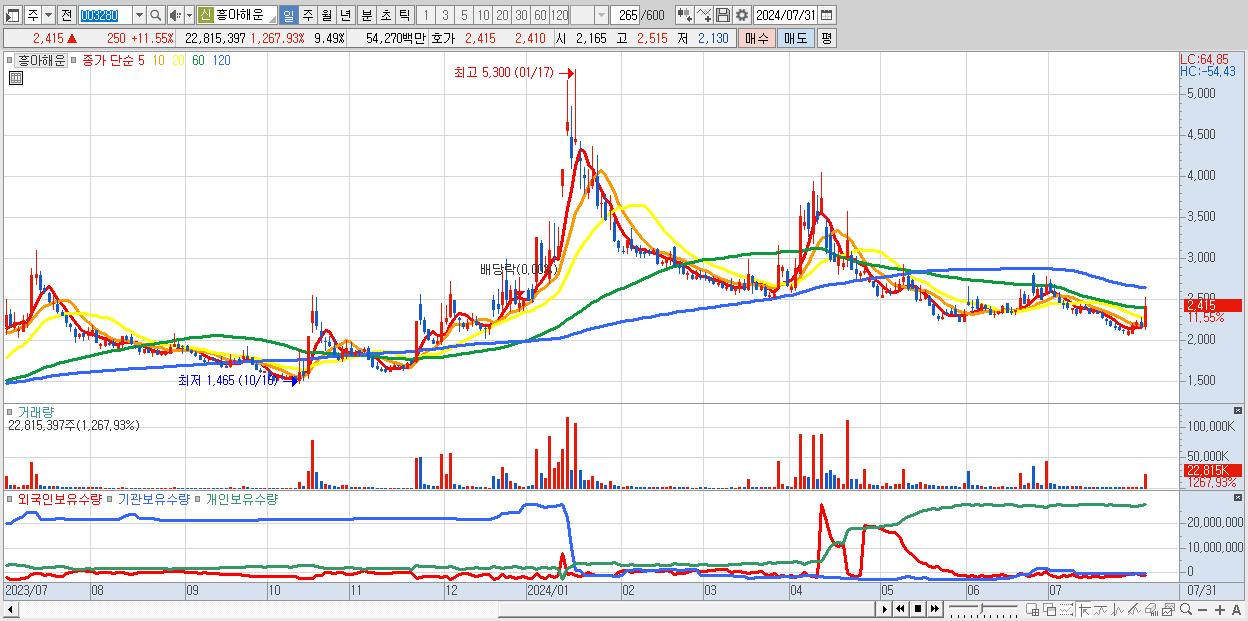Toggle the crosshair cursor icon
This screenshot has height=621, width=1248.
coord(1084,610)
